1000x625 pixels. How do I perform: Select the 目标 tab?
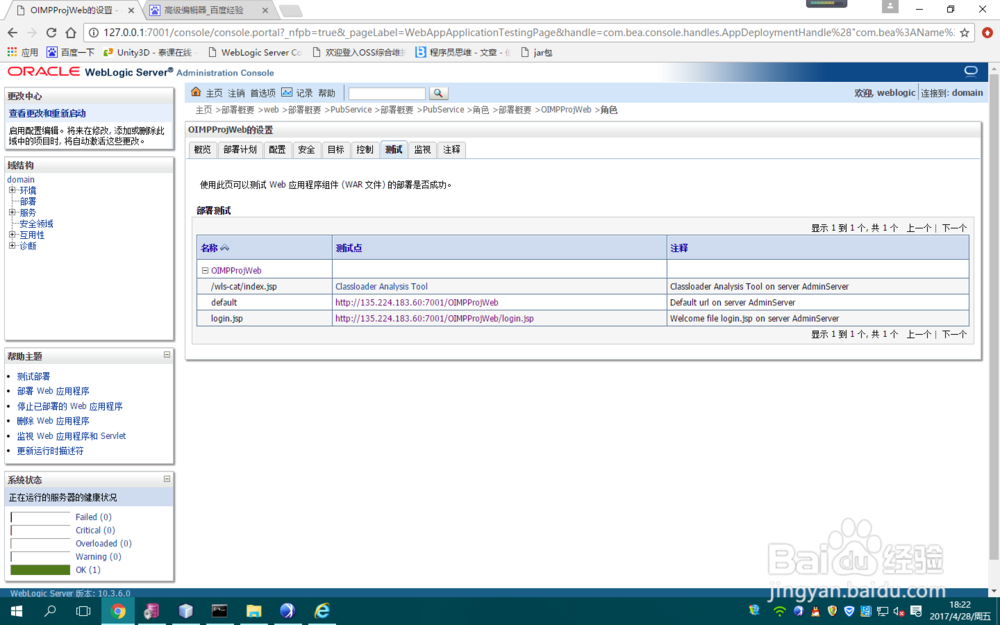coord(335,150)
